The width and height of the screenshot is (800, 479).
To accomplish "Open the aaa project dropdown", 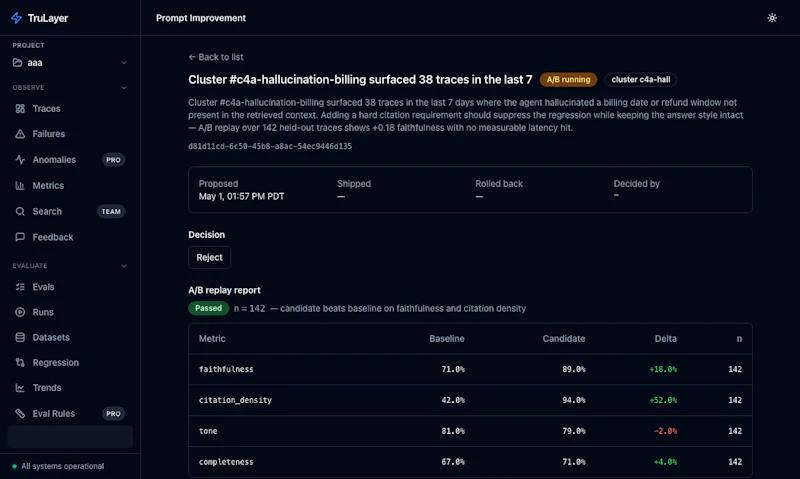I will click(70, 63).
